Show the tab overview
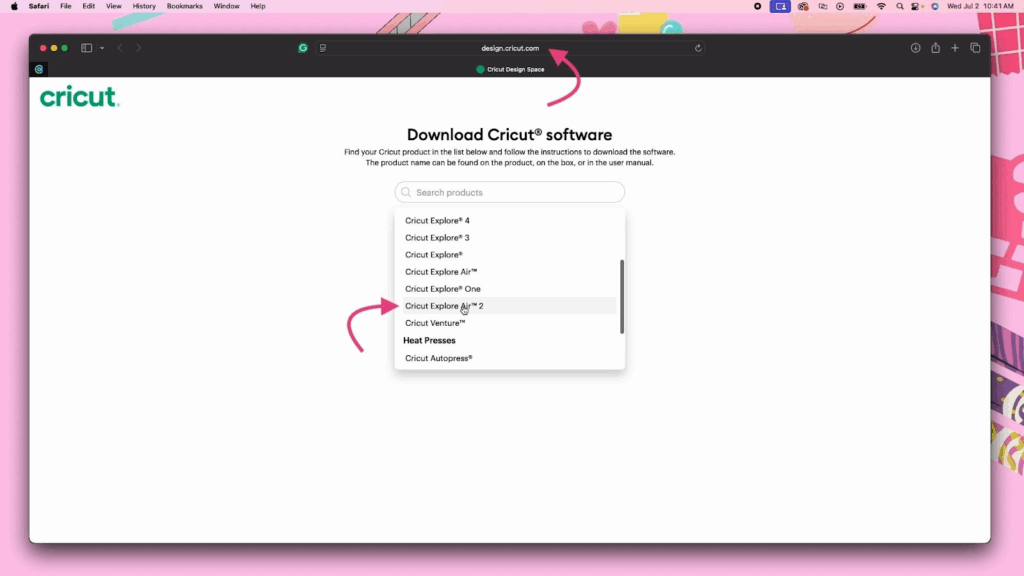The image size is (1024, 576). coord(975,48)
